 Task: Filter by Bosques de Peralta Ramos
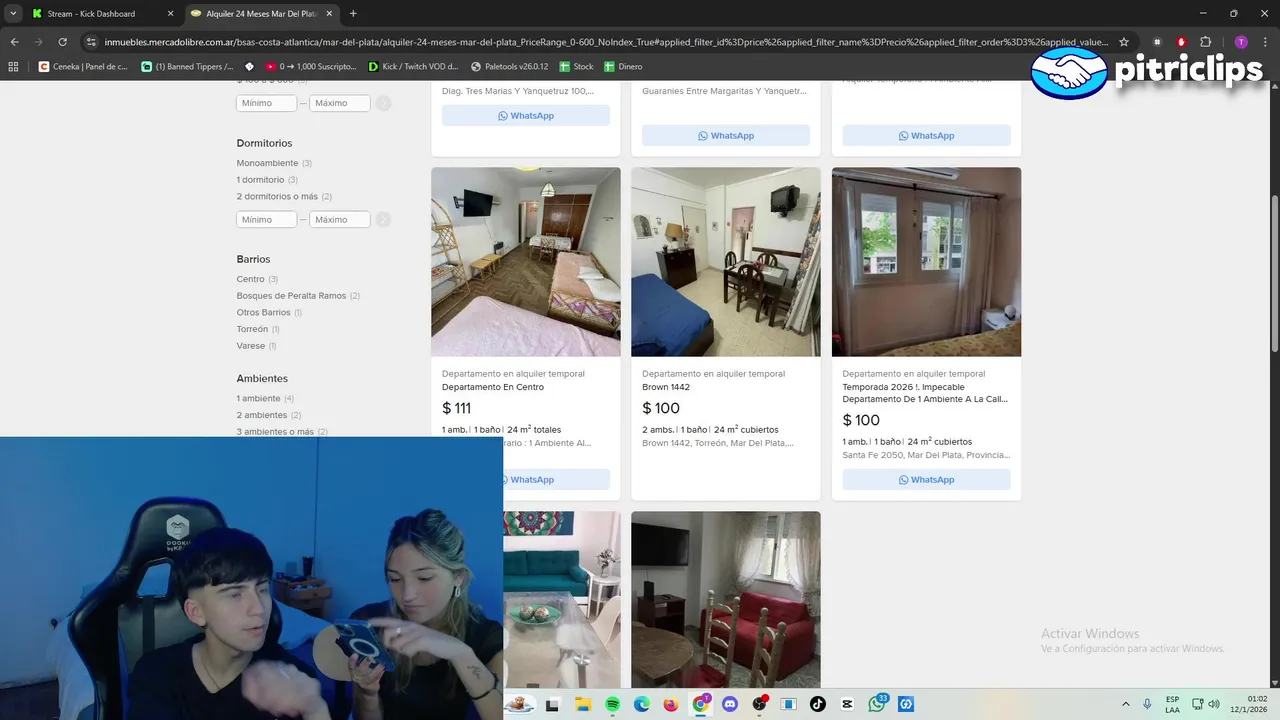coord(291,296)
